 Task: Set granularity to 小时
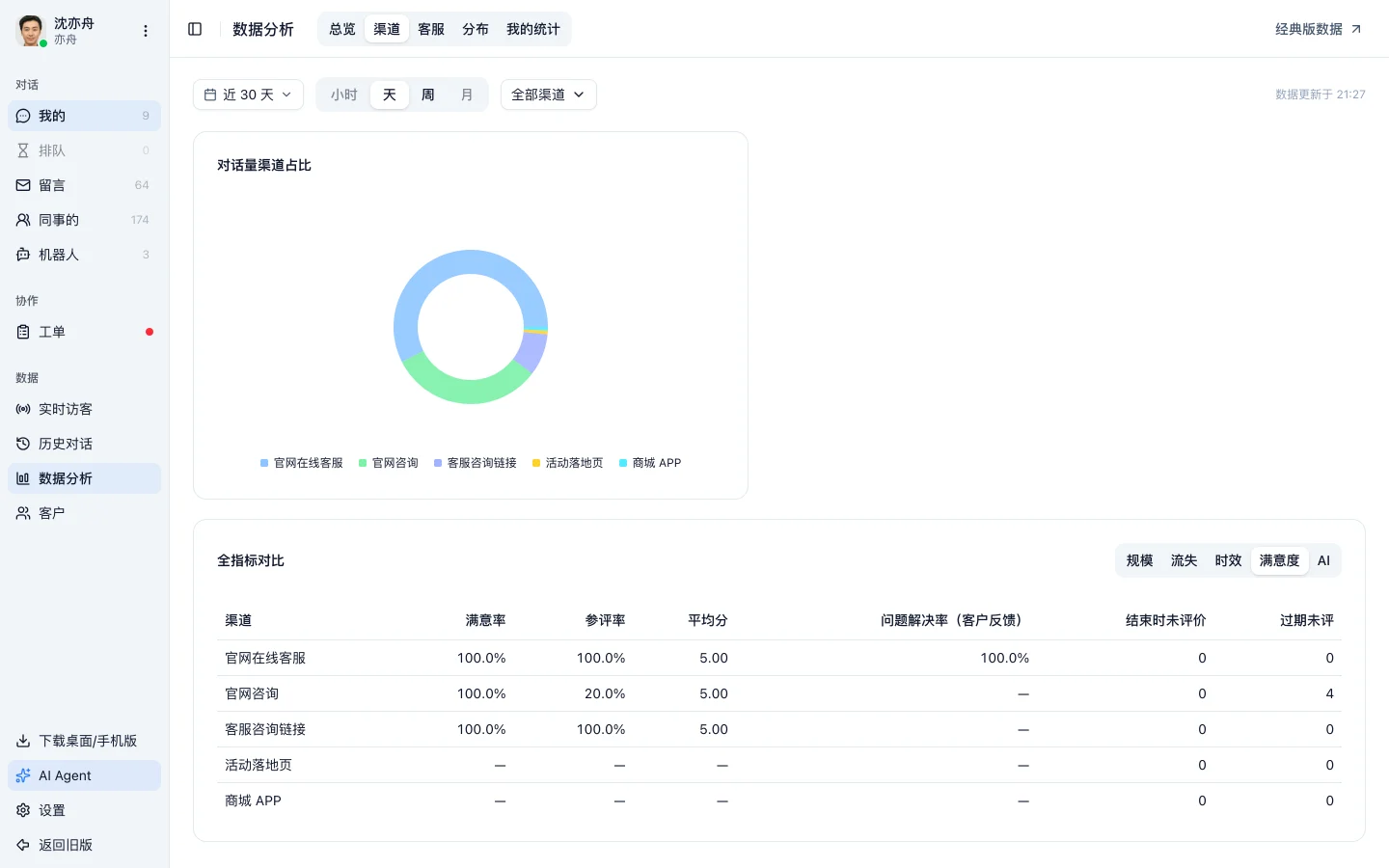point(344,95)
